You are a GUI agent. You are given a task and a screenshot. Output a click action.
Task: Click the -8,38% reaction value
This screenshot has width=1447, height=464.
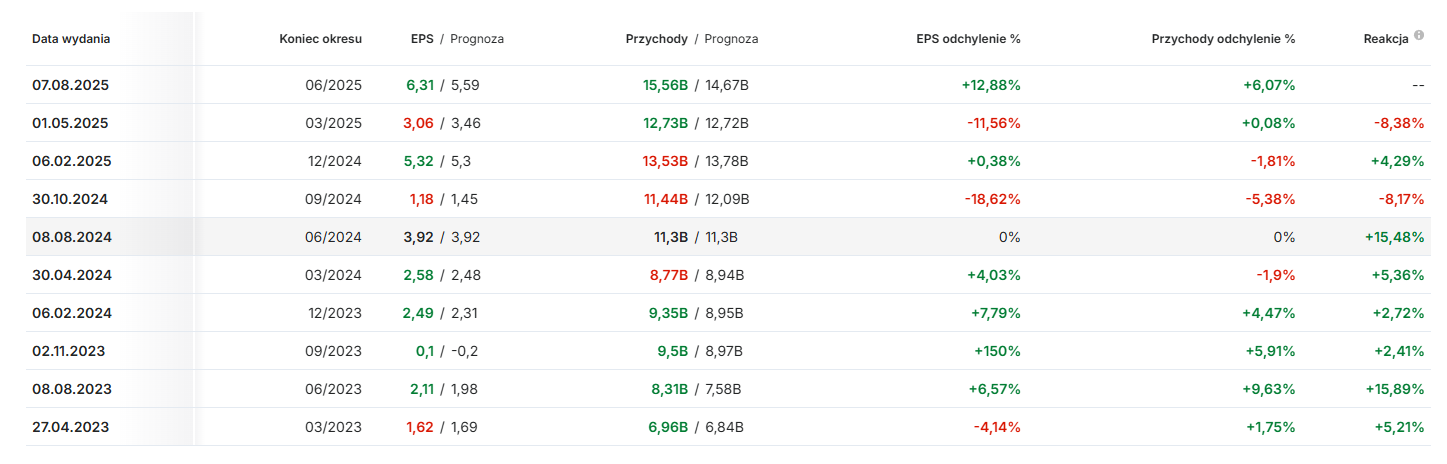[1397, 123]
